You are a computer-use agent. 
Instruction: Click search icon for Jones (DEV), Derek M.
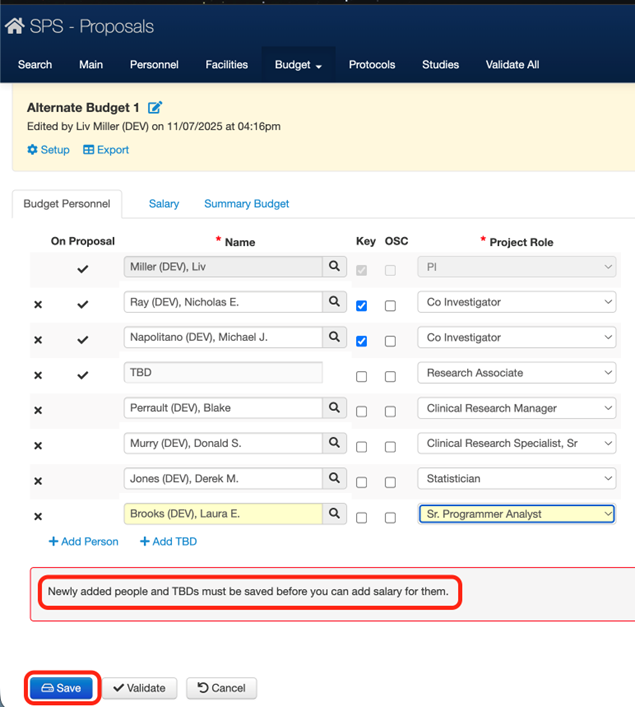click(335, 479)
